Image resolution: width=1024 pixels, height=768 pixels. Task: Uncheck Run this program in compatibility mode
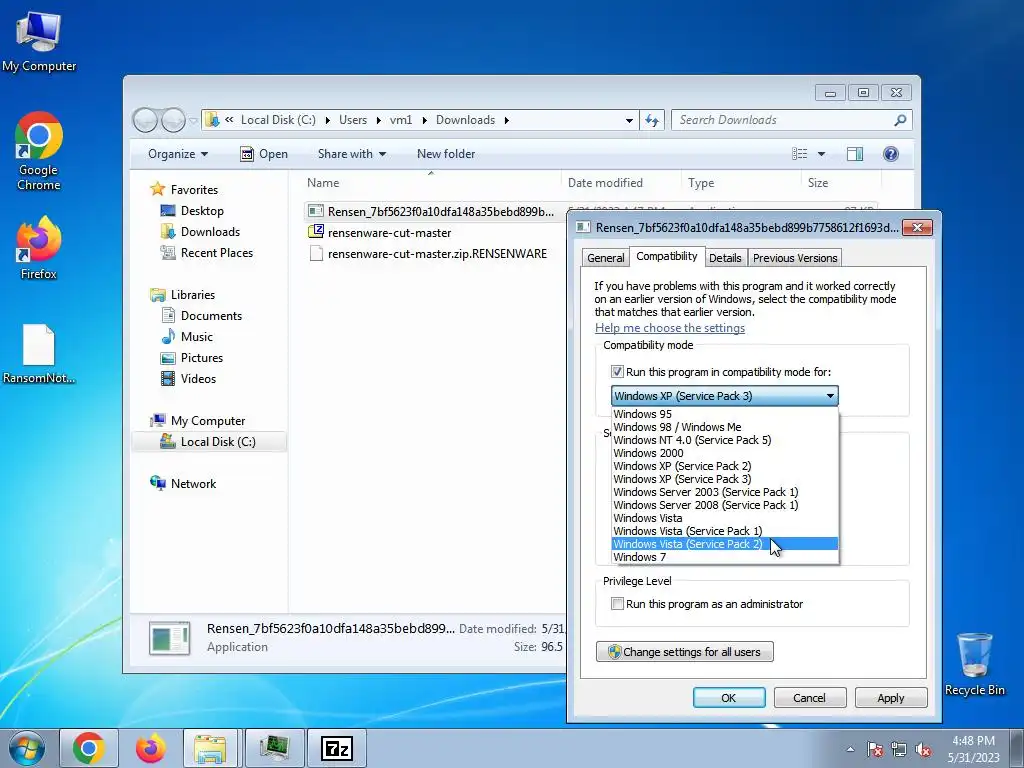point(617,372)
